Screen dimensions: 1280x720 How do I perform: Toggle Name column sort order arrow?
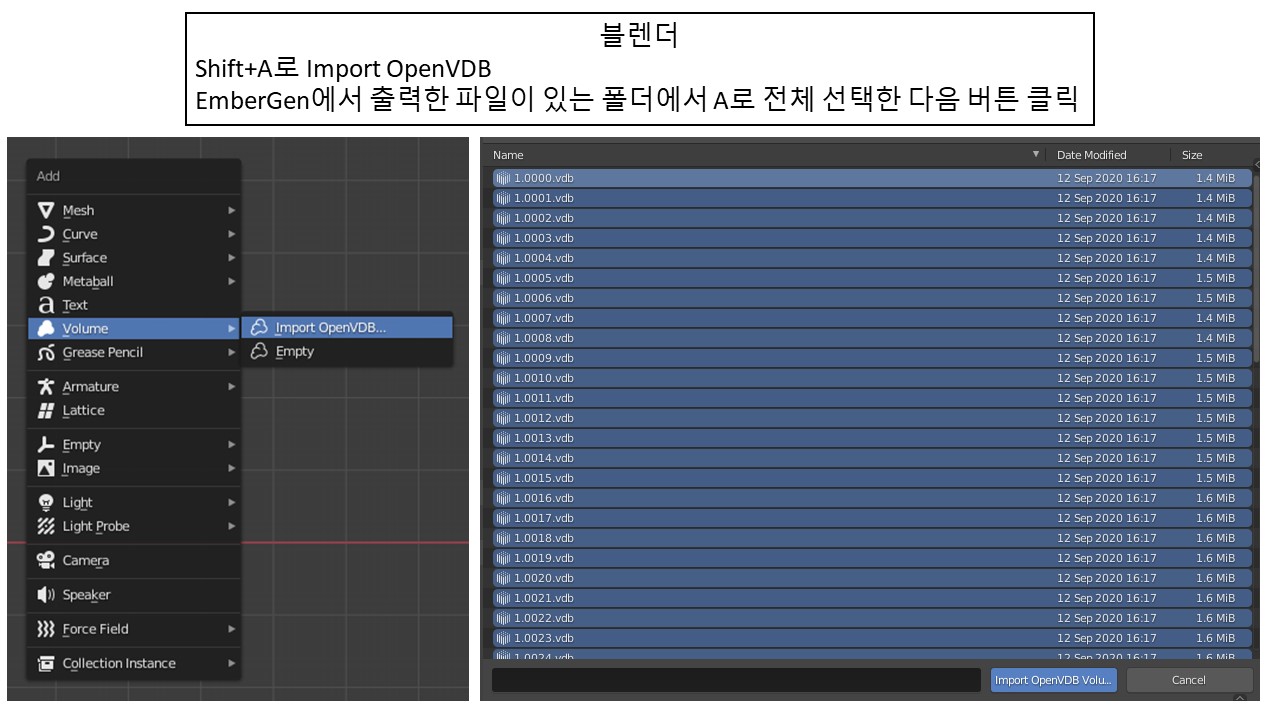tap(1036, 155)
